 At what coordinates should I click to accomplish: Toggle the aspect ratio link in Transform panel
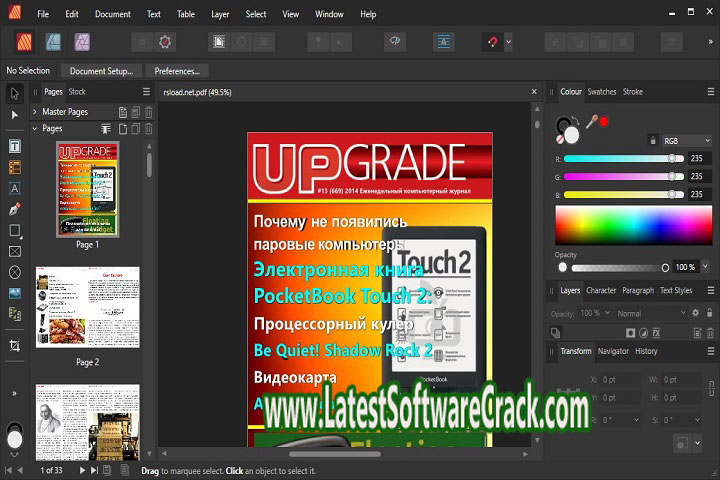[711, 388]
